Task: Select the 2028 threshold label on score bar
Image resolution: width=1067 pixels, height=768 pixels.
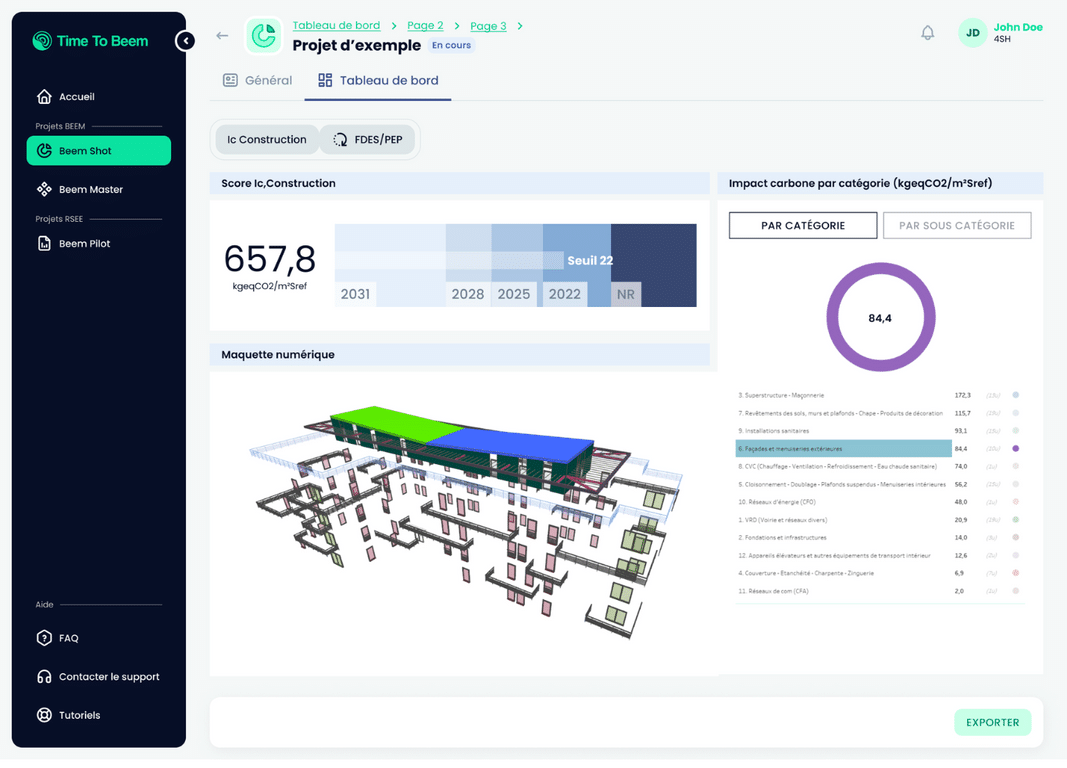Action: pos(468,295)
